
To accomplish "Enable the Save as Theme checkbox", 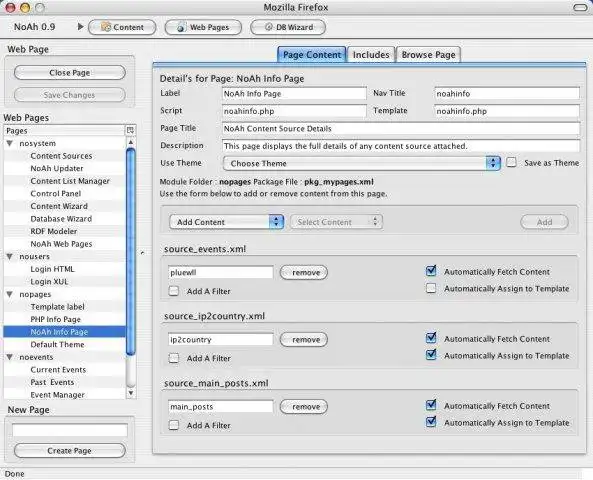I will tap(511, 163).
